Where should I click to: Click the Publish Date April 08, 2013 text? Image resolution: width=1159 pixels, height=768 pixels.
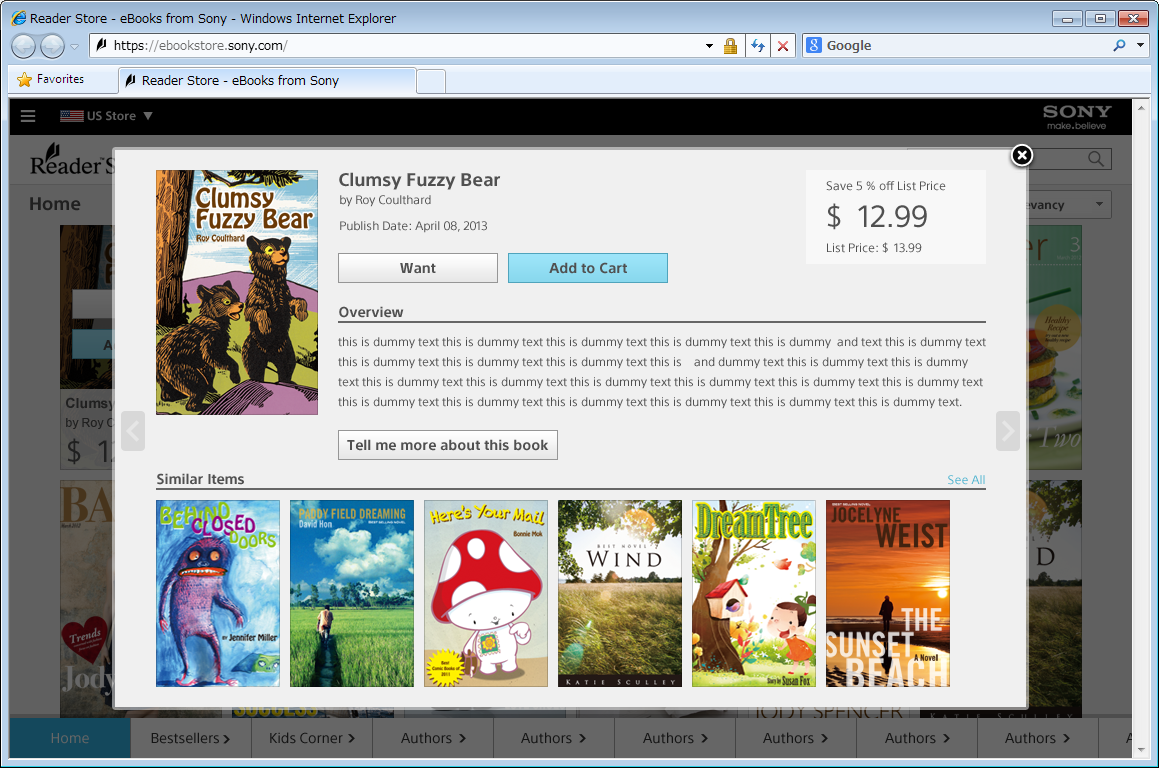413,226
